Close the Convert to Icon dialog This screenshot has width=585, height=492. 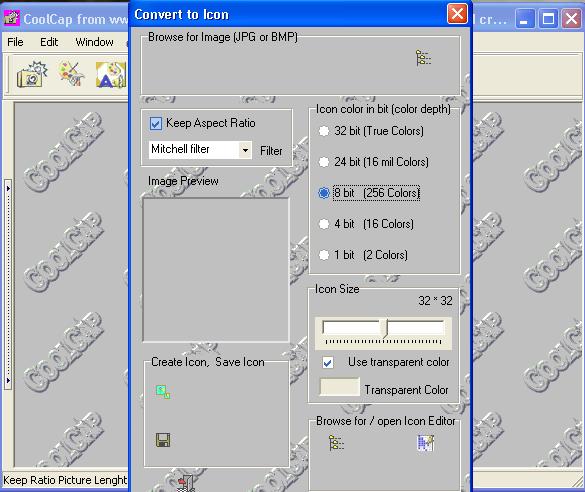click(457, 14)
